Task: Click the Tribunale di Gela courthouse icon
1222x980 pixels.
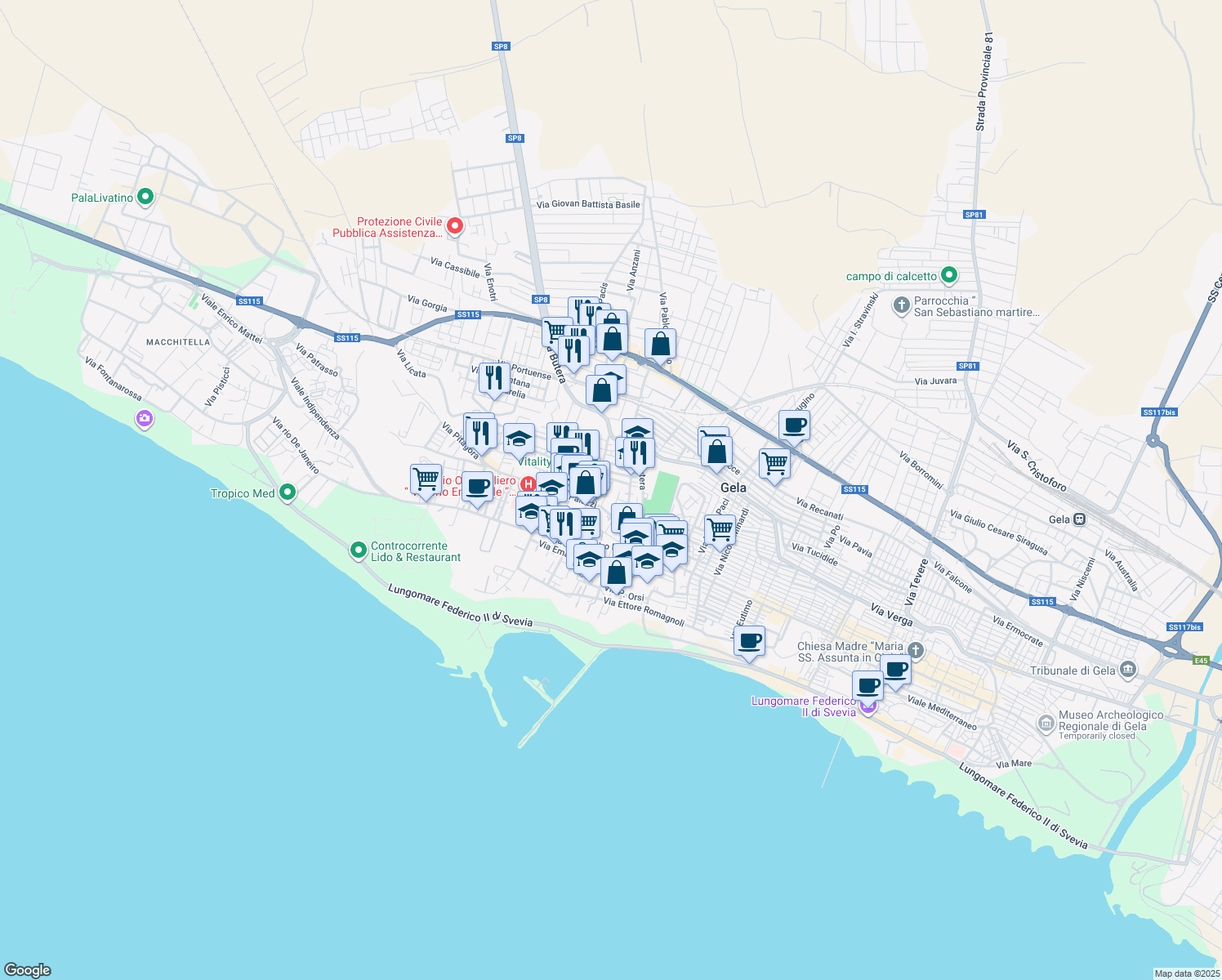Action: pos(1128,669)
